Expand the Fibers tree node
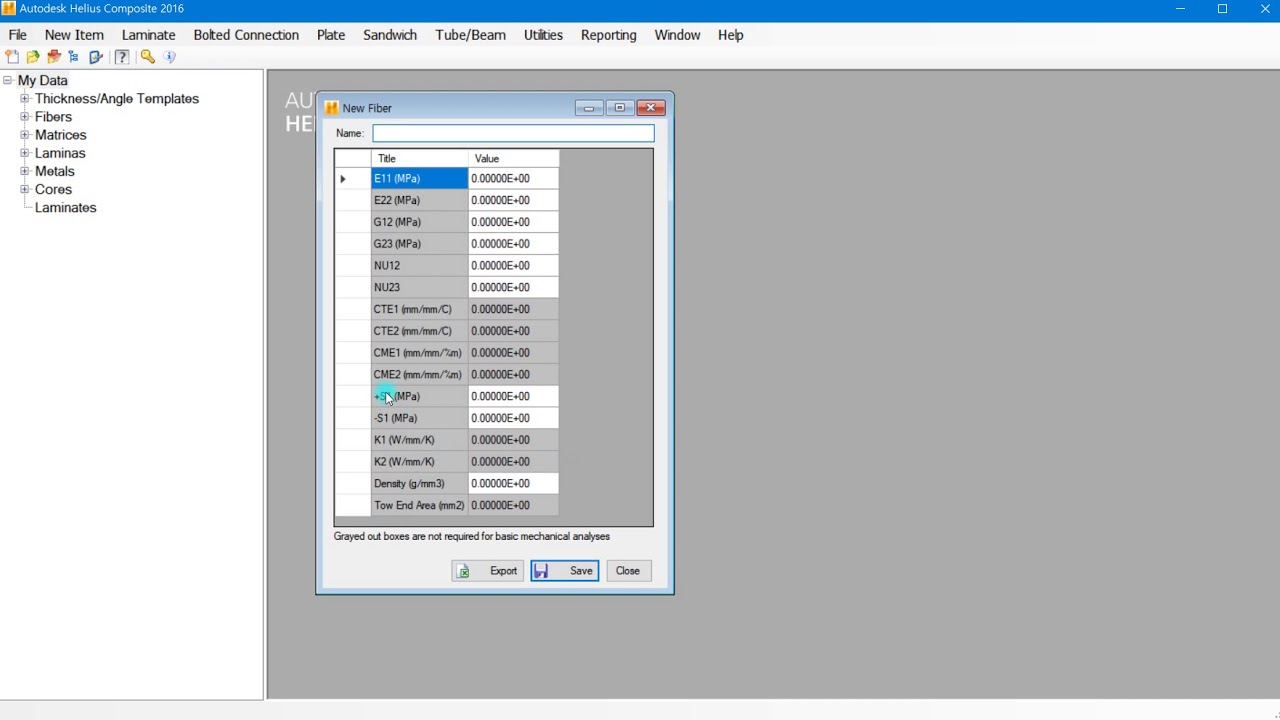Viewport: 1280px width, 720px height. click(x=25, y=117)
